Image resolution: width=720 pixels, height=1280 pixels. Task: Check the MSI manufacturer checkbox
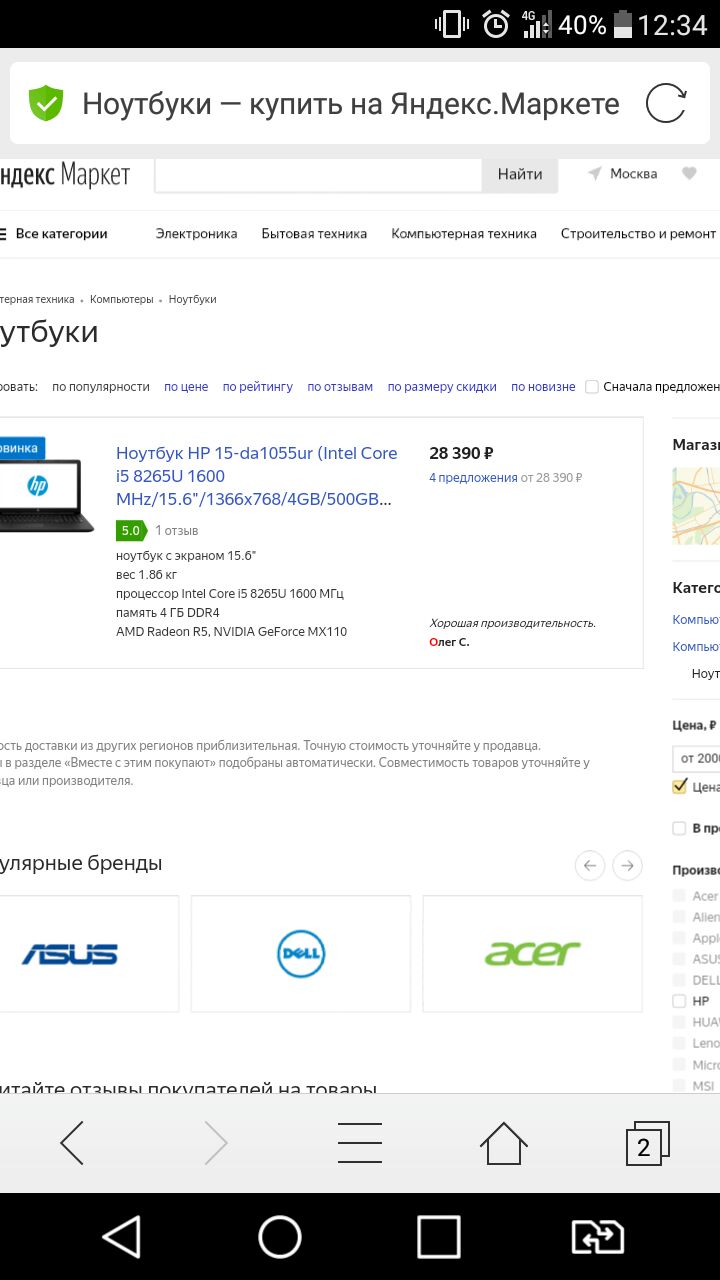(x=680, y=1085)
